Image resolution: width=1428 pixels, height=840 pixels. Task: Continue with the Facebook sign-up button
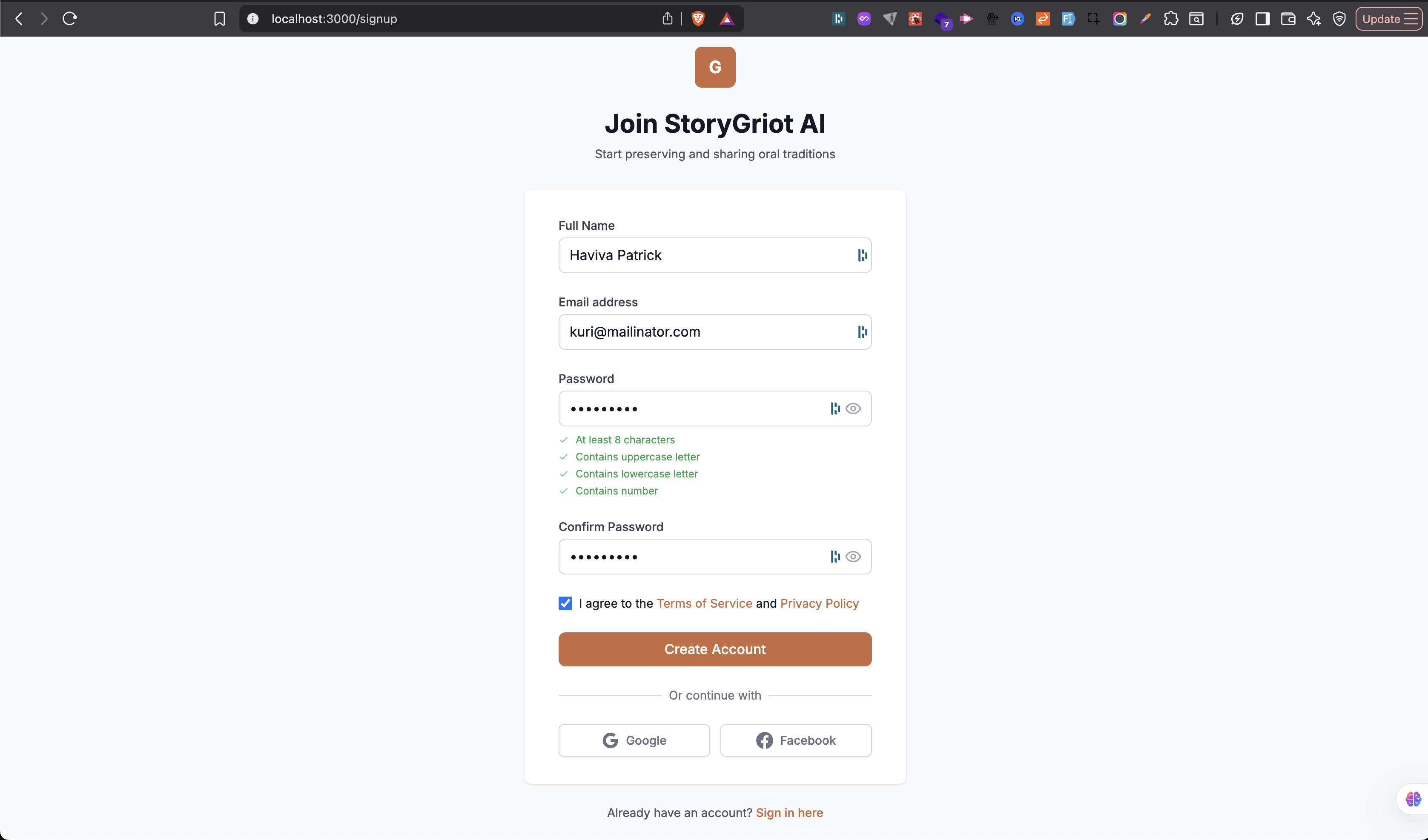coord(796,740)
